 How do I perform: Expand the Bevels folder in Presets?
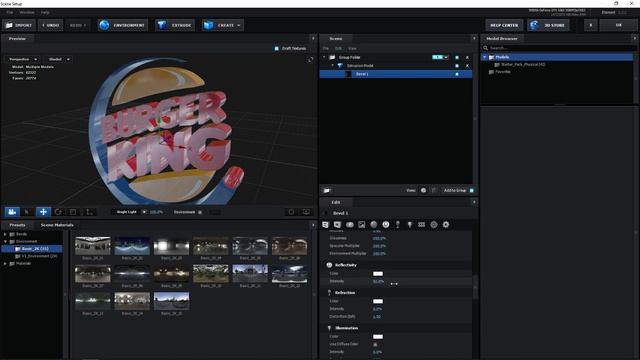click(5, 234)
